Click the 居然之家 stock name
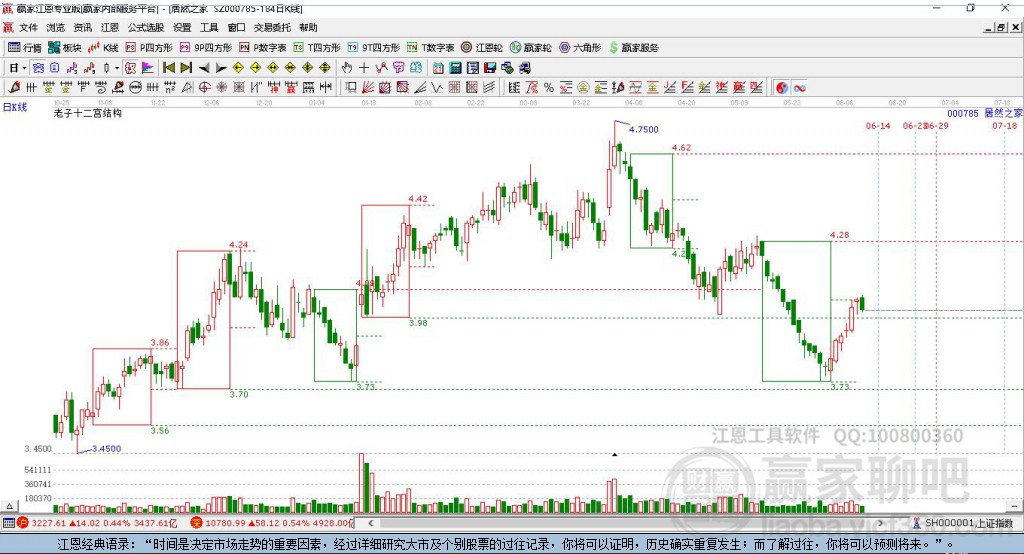The width and height of the screenshot is (1024, 554). [x=1004, y=113]
